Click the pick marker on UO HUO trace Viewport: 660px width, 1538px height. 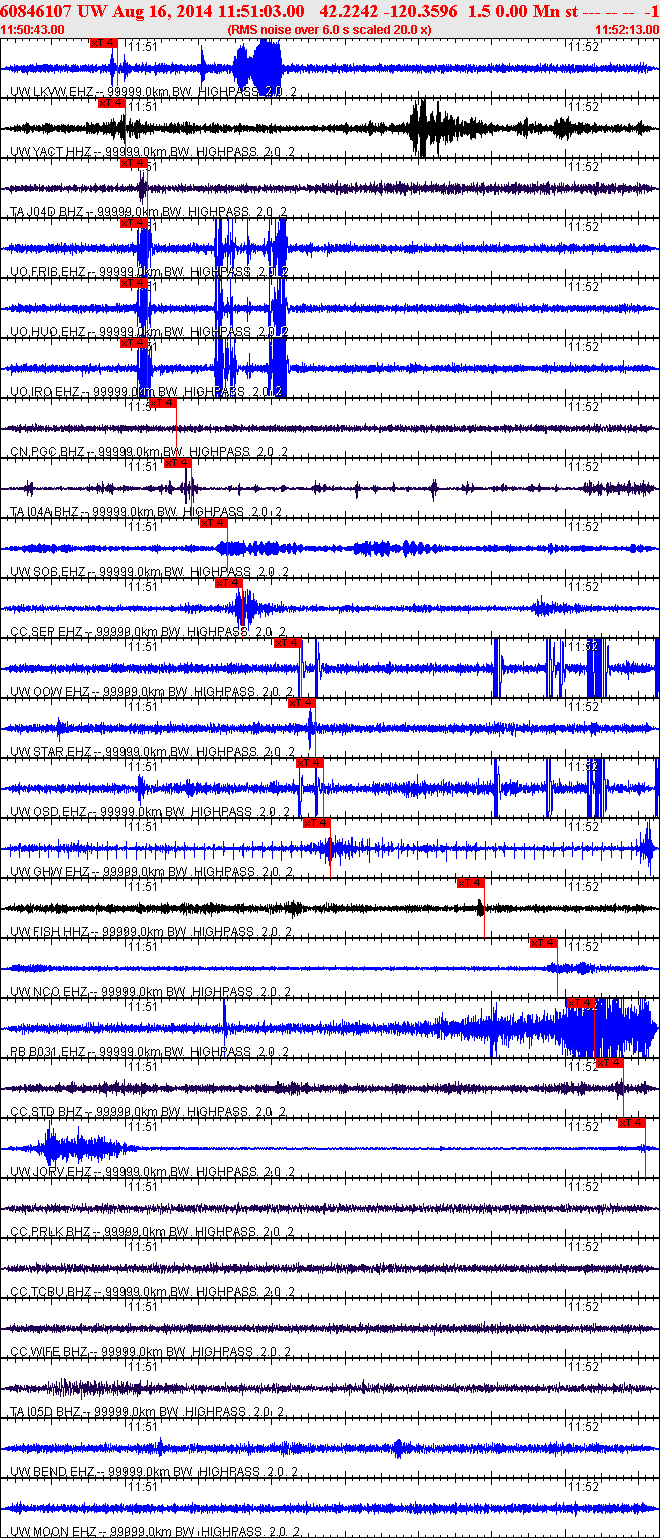(133, 283)
